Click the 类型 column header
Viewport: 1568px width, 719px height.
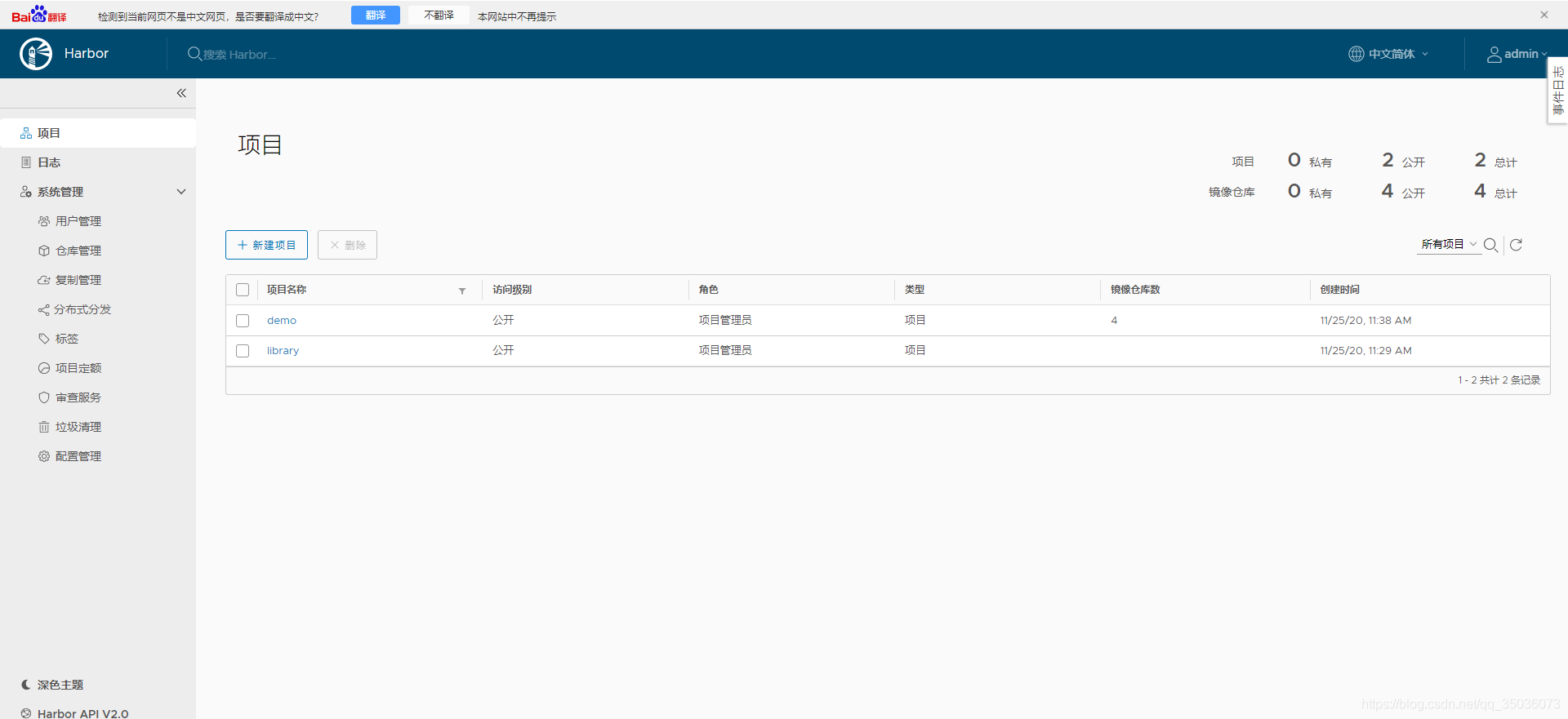915,290
